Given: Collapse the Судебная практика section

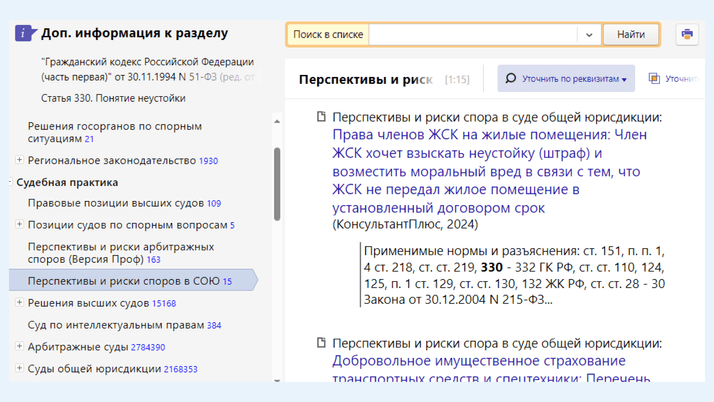Looking at the screenshot, I should [x=10, y=182].
